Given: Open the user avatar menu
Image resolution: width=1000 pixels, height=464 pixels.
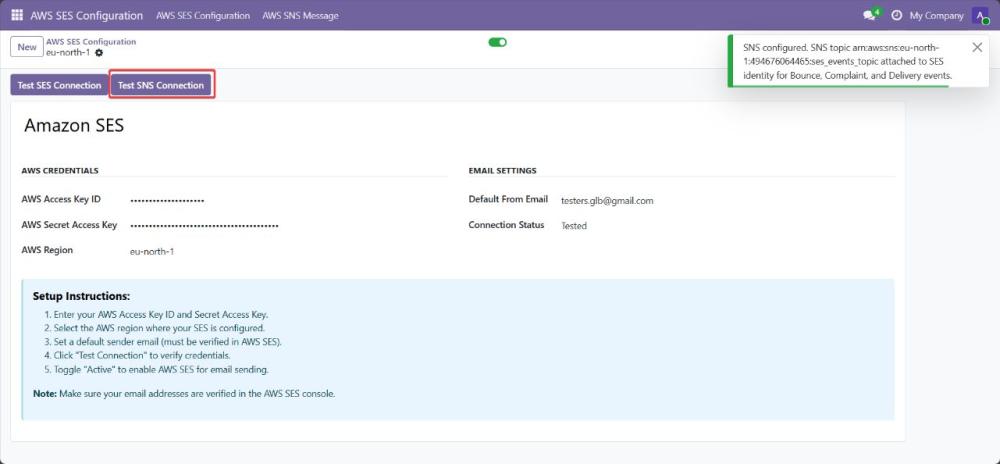Looking at the screenshot, I should 980,16.
